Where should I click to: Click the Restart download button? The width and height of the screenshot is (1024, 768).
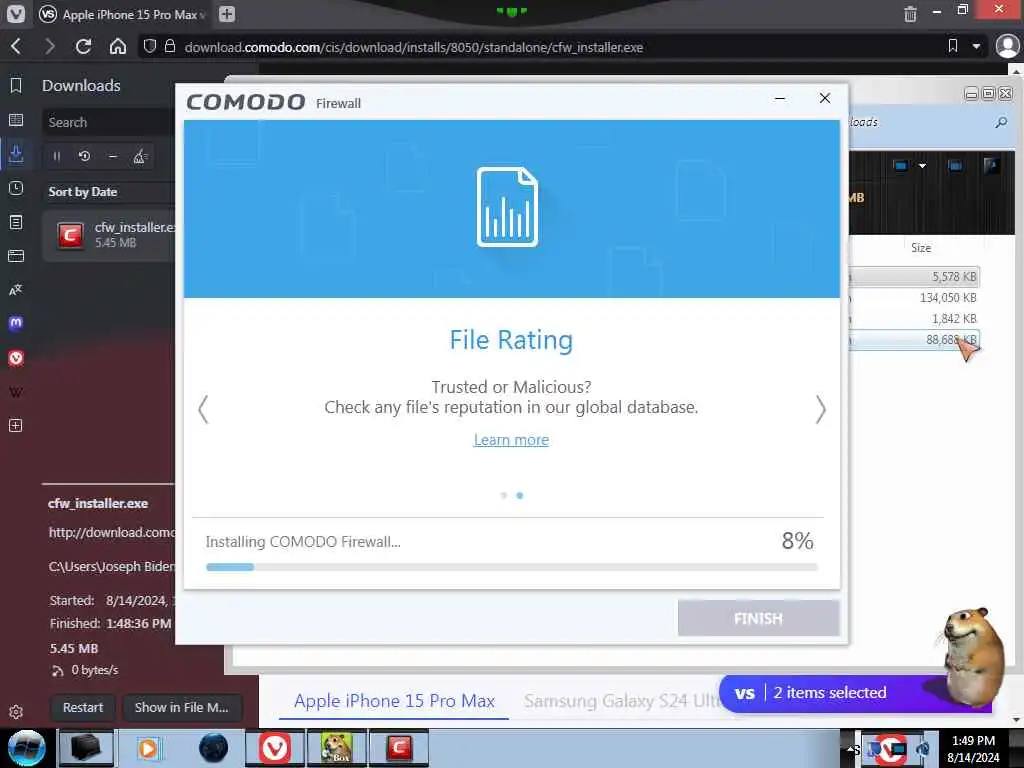pyautogui.click(x=83, y=707)
